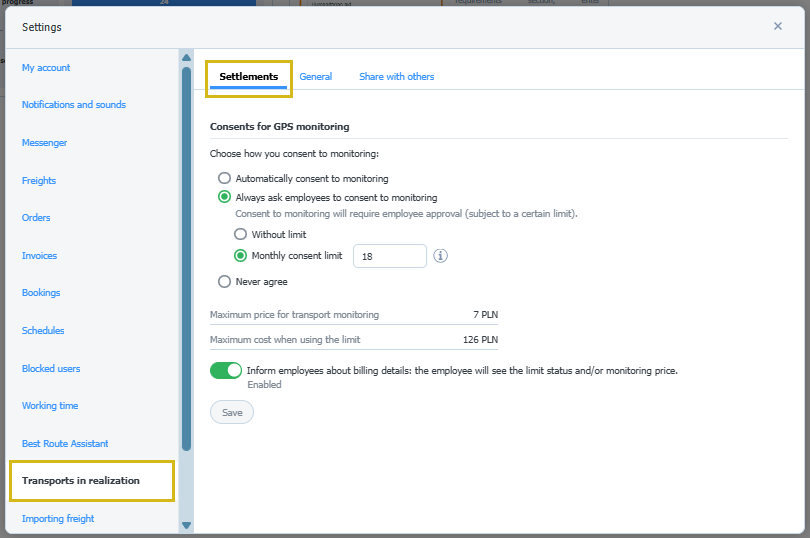Open Best Route Assistant settings
The image size is (810, 538).
[65, 444]
